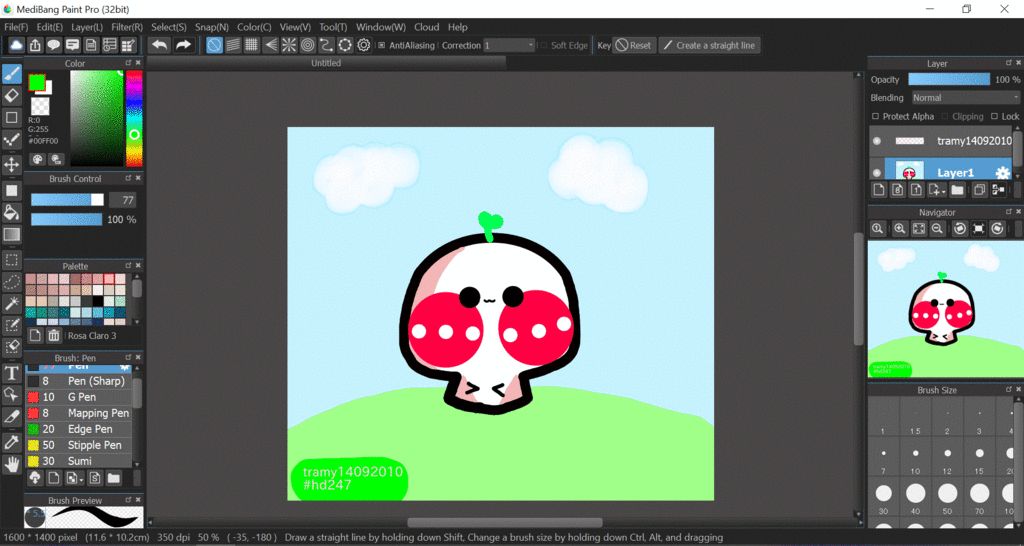Delete palette color with trash icon
The image size is (1024, 546).
(54, 336)
